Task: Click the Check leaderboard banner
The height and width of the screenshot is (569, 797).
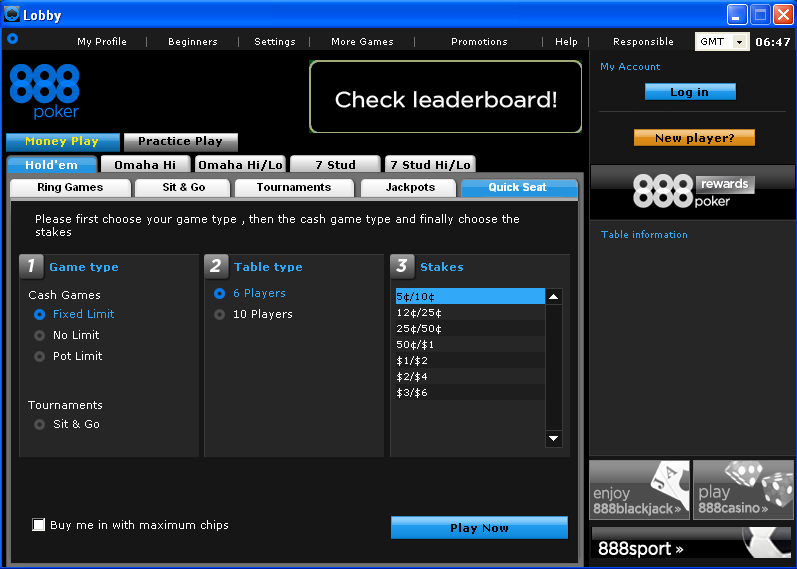Action: click(x=445, y=97)
